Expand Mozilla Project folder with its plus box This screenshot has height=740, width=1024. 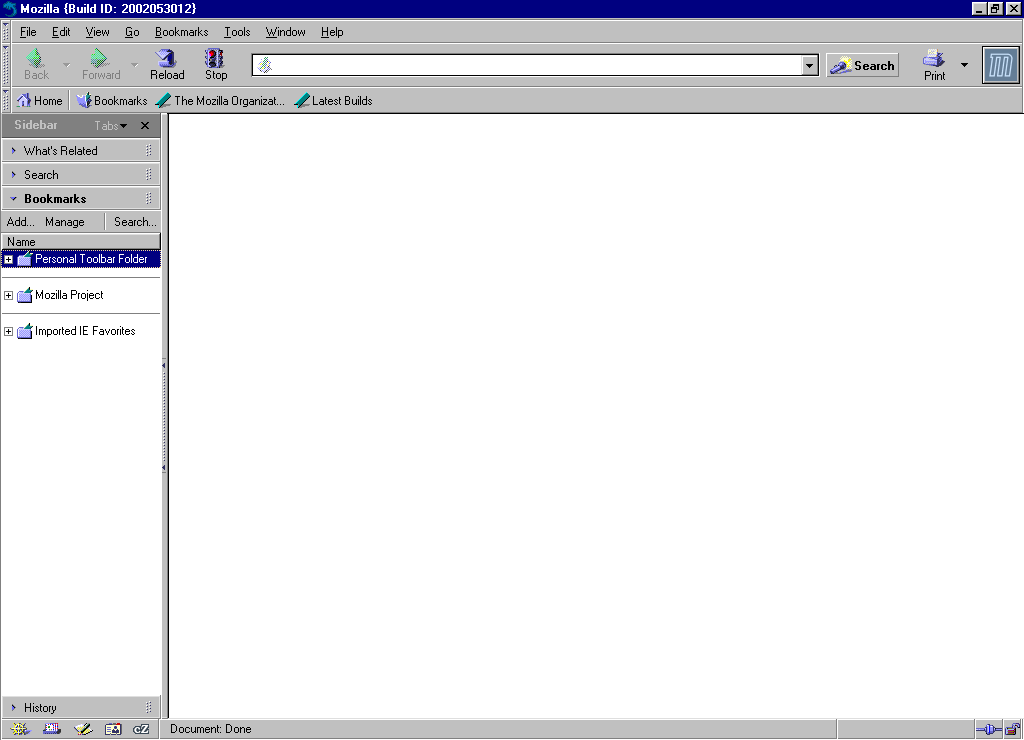click(x=8, y=295)
